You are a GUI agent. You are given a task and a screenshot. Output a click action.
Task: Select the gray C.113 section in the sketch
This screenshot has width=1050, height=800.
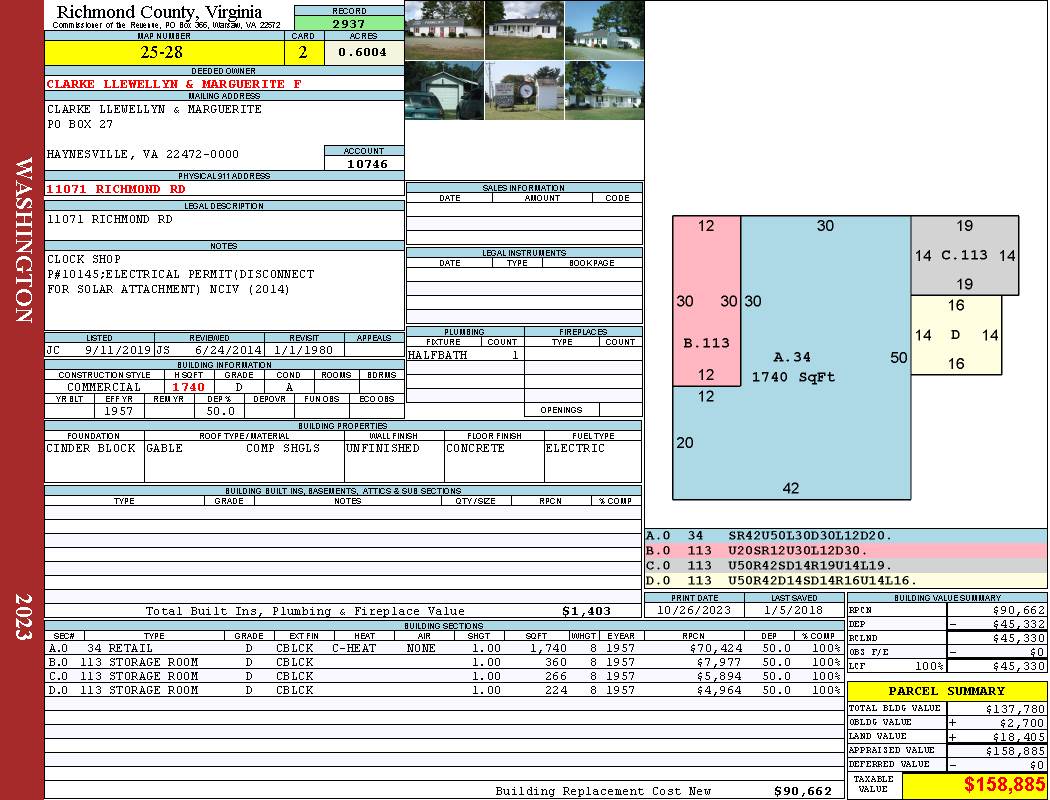click(964, 255)
